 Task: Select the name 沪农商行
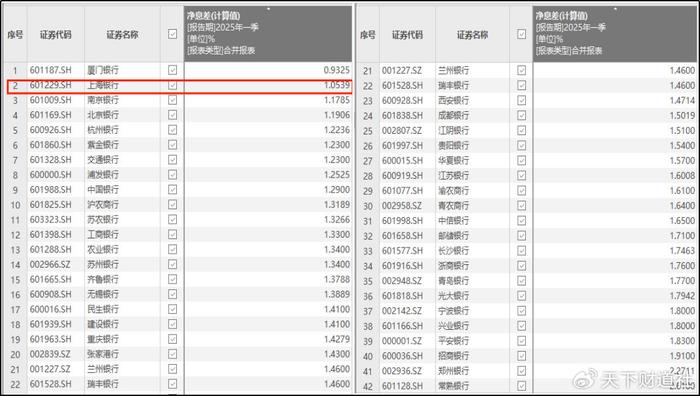tap(103, 204)
